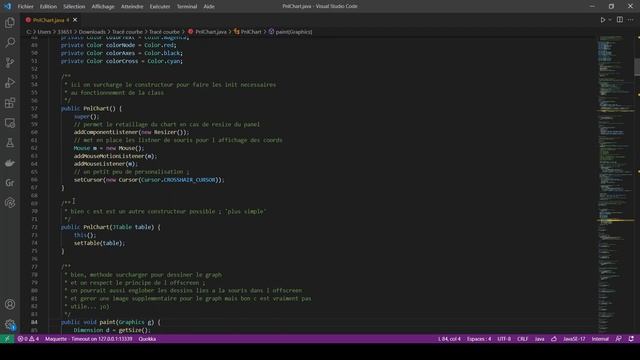This screenshot has width=640, height=360.
Task: Click the L 84, col 4 cursor position
Action: [449, 339]
